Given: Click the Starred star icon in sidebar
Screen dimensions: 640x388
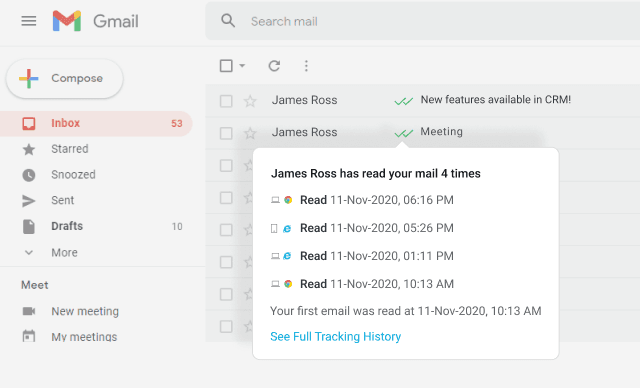Looking at the screenshot, I should click(29, 149).
